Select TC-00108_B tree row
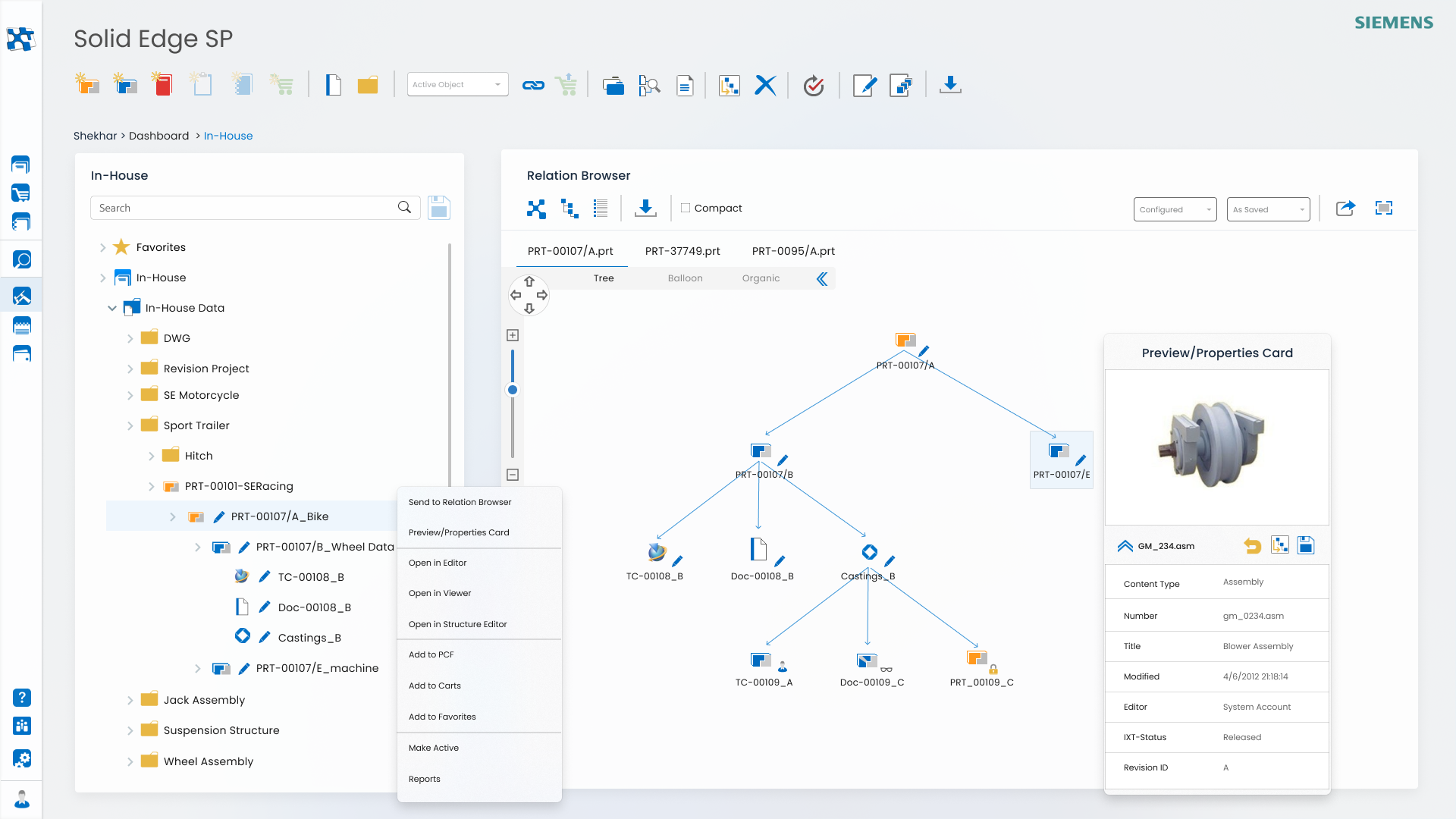 pyautogui.click(x=311, y=577)
